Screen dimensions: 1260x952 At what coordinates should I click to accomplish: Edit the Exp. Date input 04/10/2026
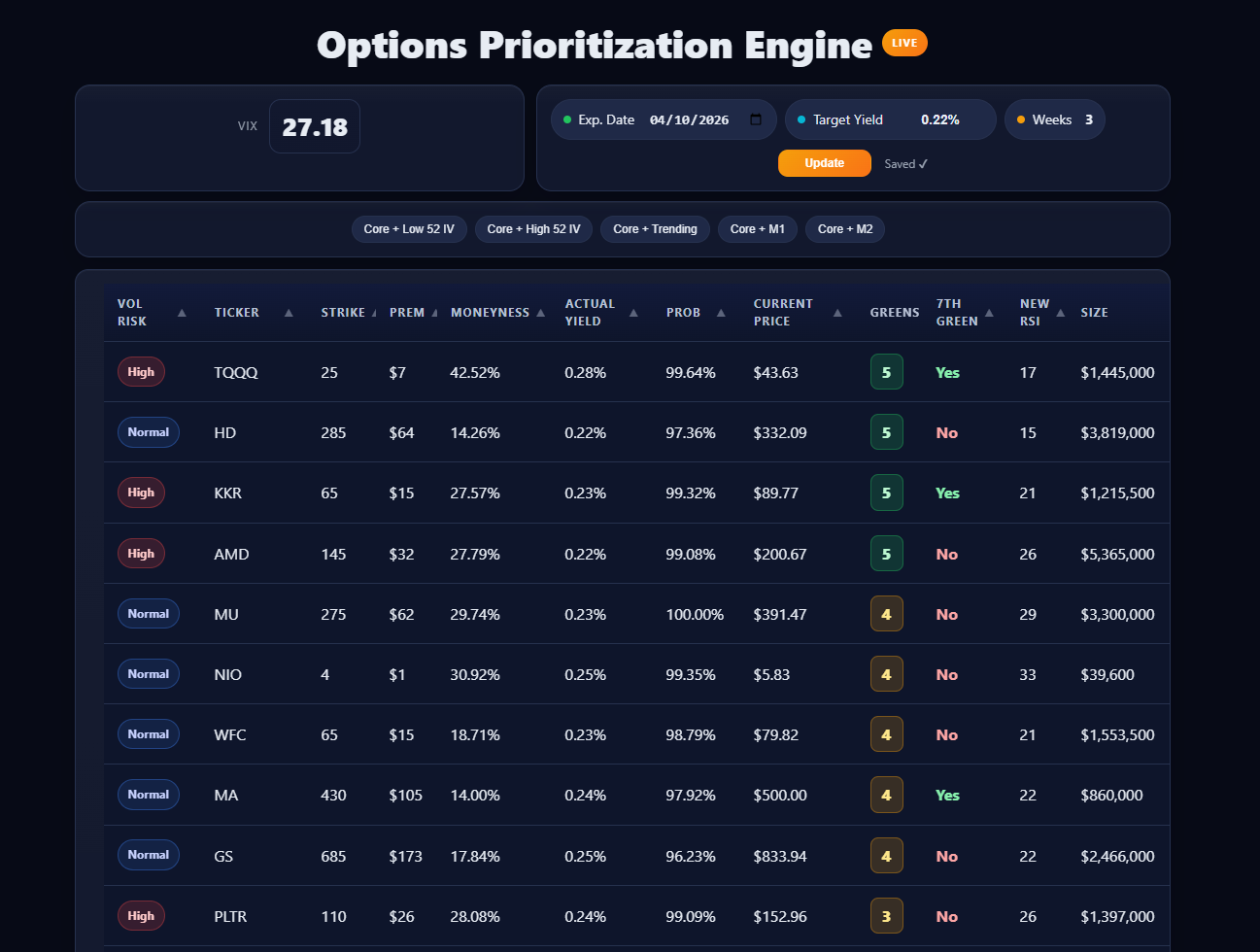tap(689, 119)
